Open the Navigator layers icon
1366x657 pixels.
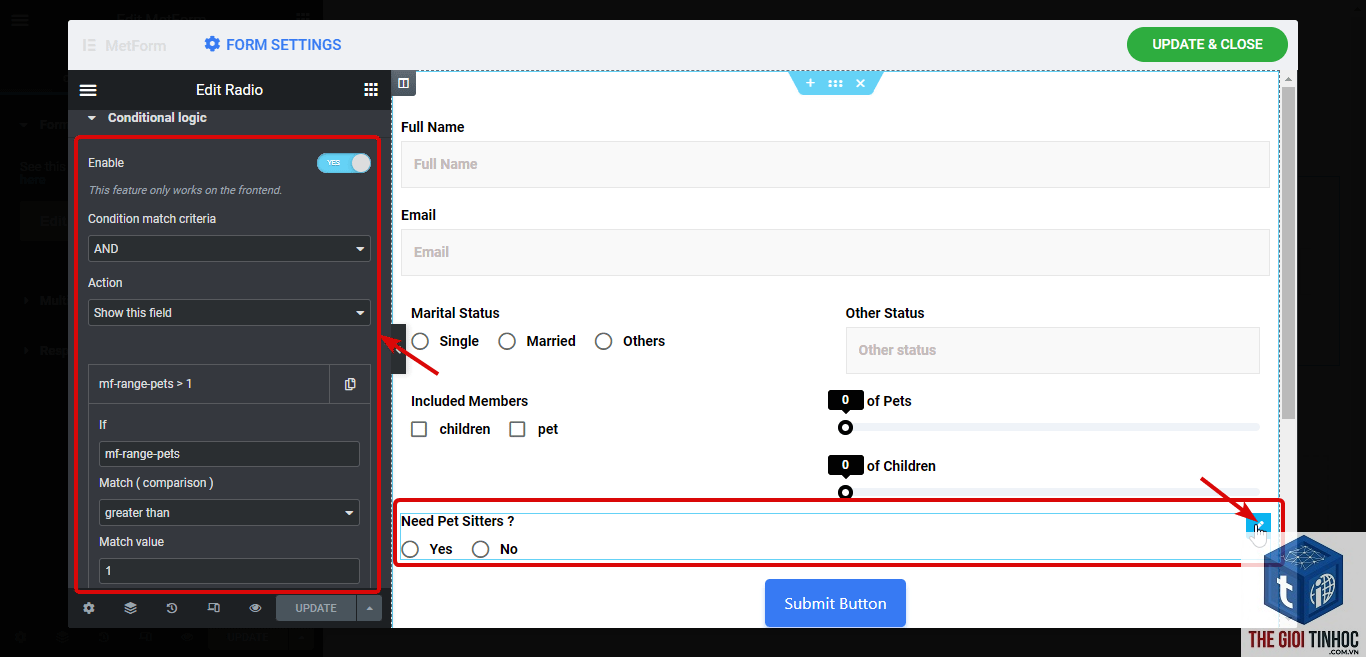130,608
